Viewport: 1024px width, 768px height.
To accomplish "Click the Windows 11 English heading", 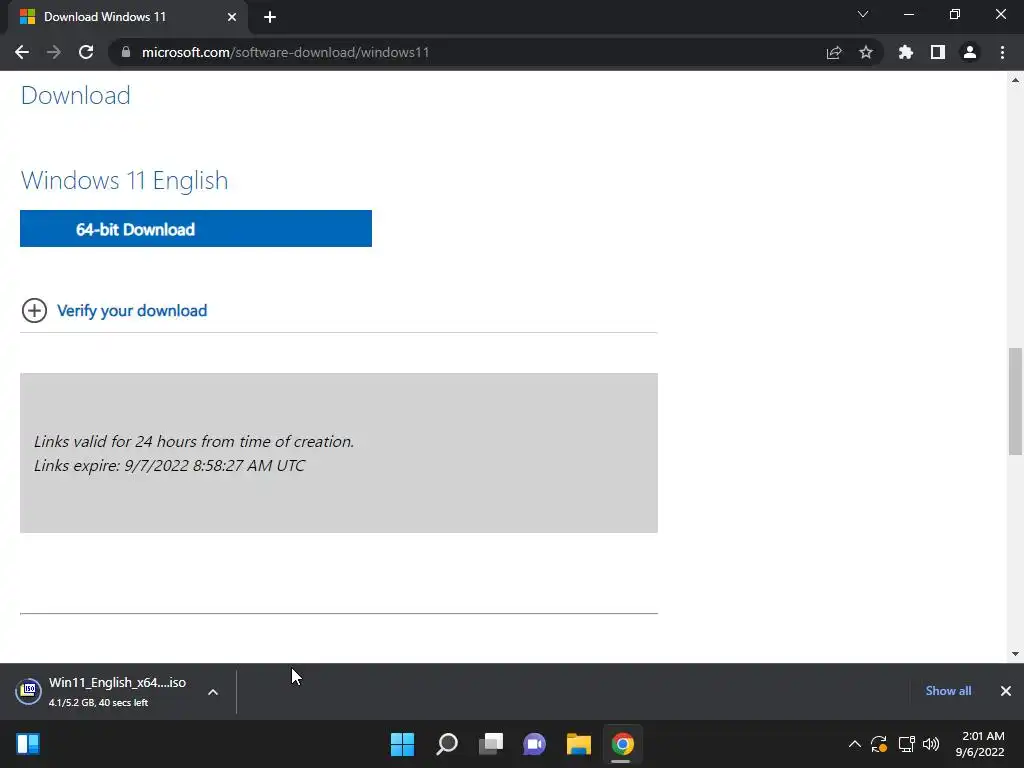I will coord(125,180).
